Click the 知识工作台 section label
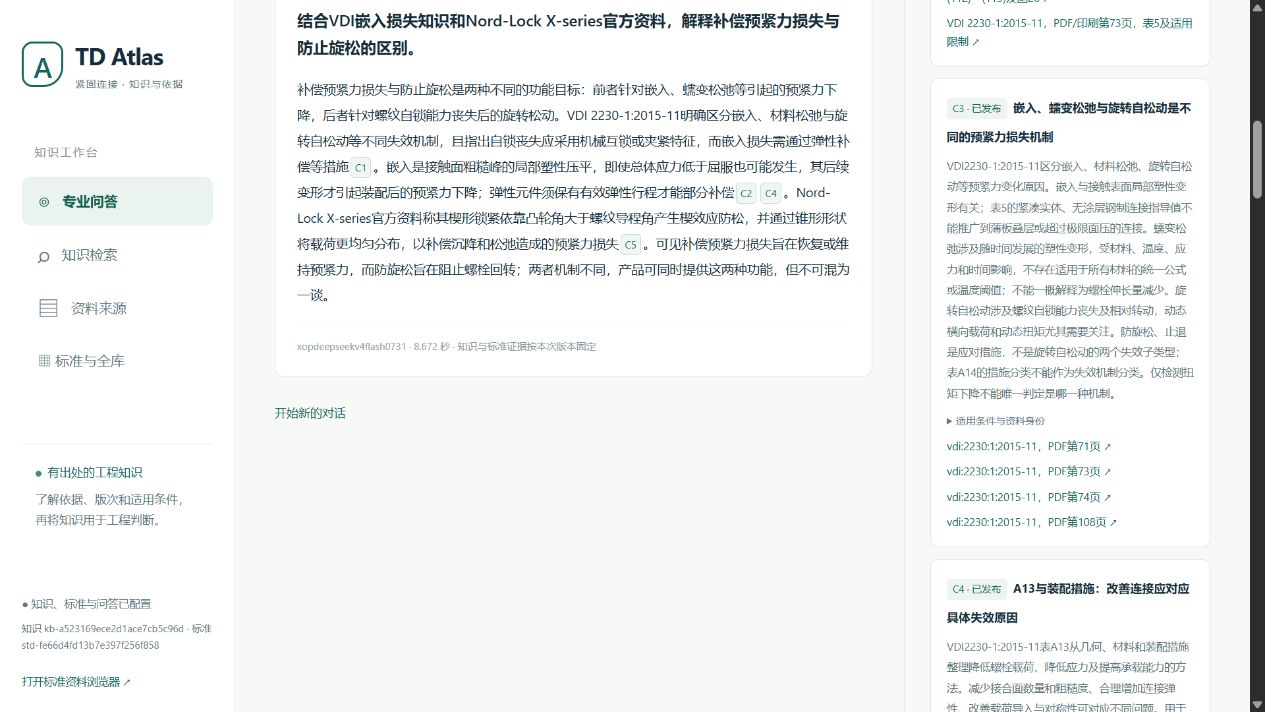Image resolution: width=1265 pixels, height=712 pixels. click(x=66, y=153)
